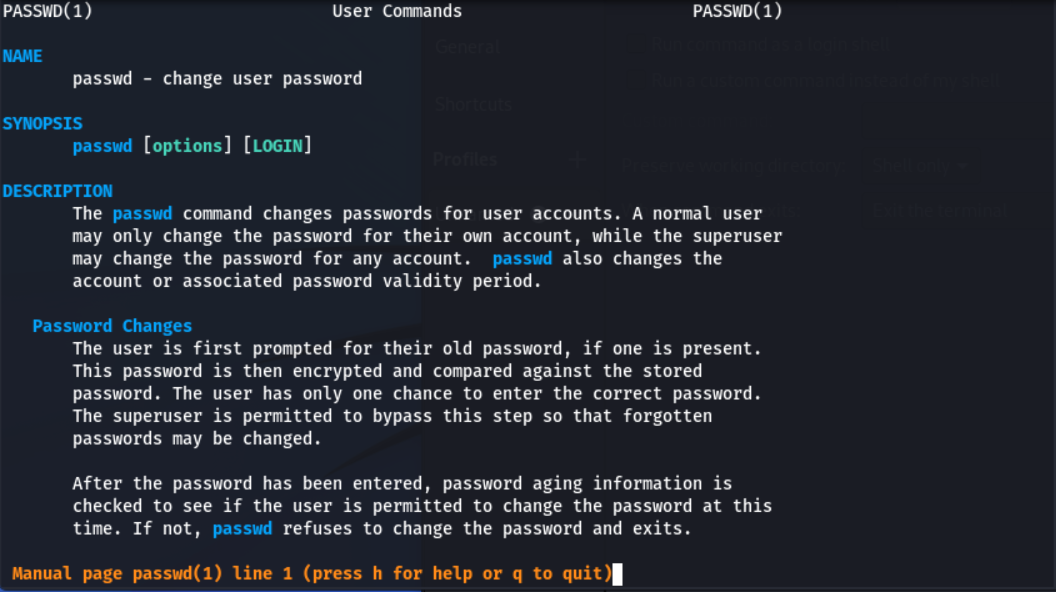1056x592 pixels.
Task: Click the highlighted LOGIN argument in synopsis
Action: [x=277, y=146]
